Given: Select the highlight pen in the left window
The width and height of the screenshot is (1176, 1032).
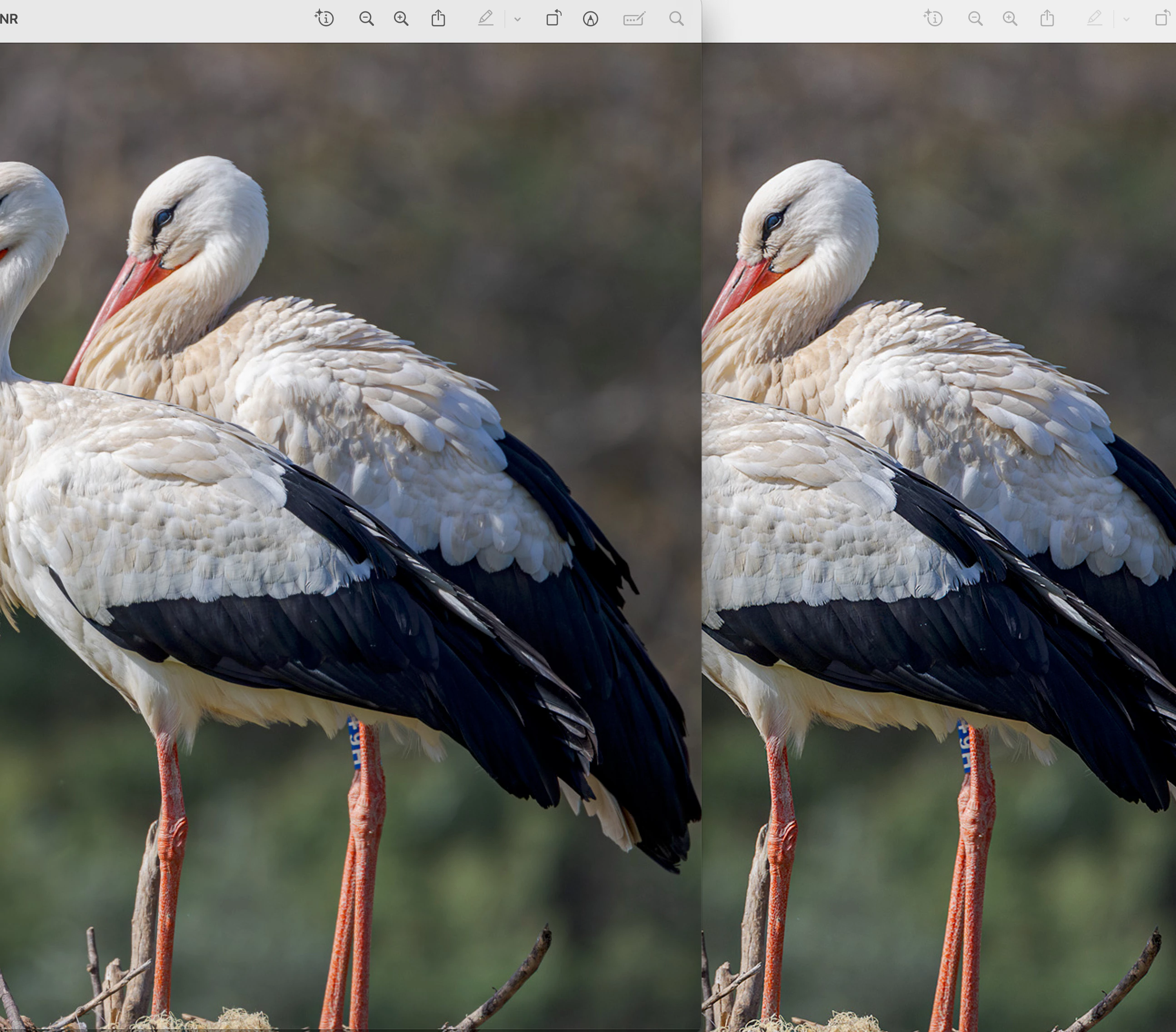Looking at the screenshot, I should point(486,19).
